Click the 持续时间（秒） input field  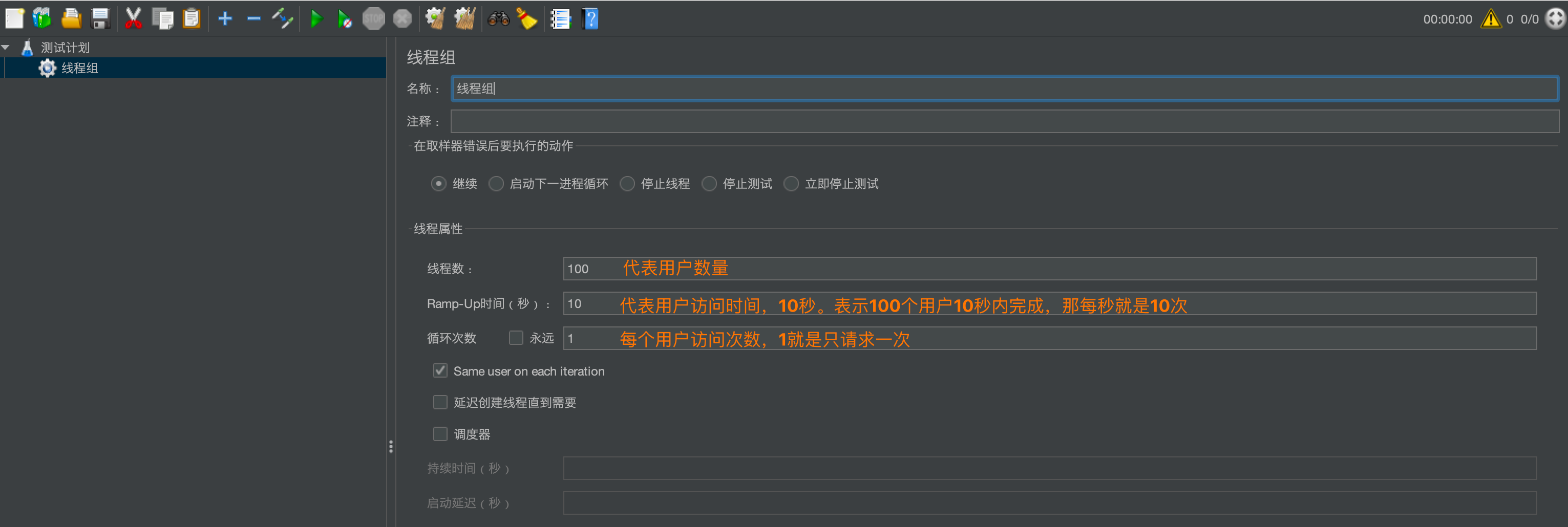tap(1049, 468)
